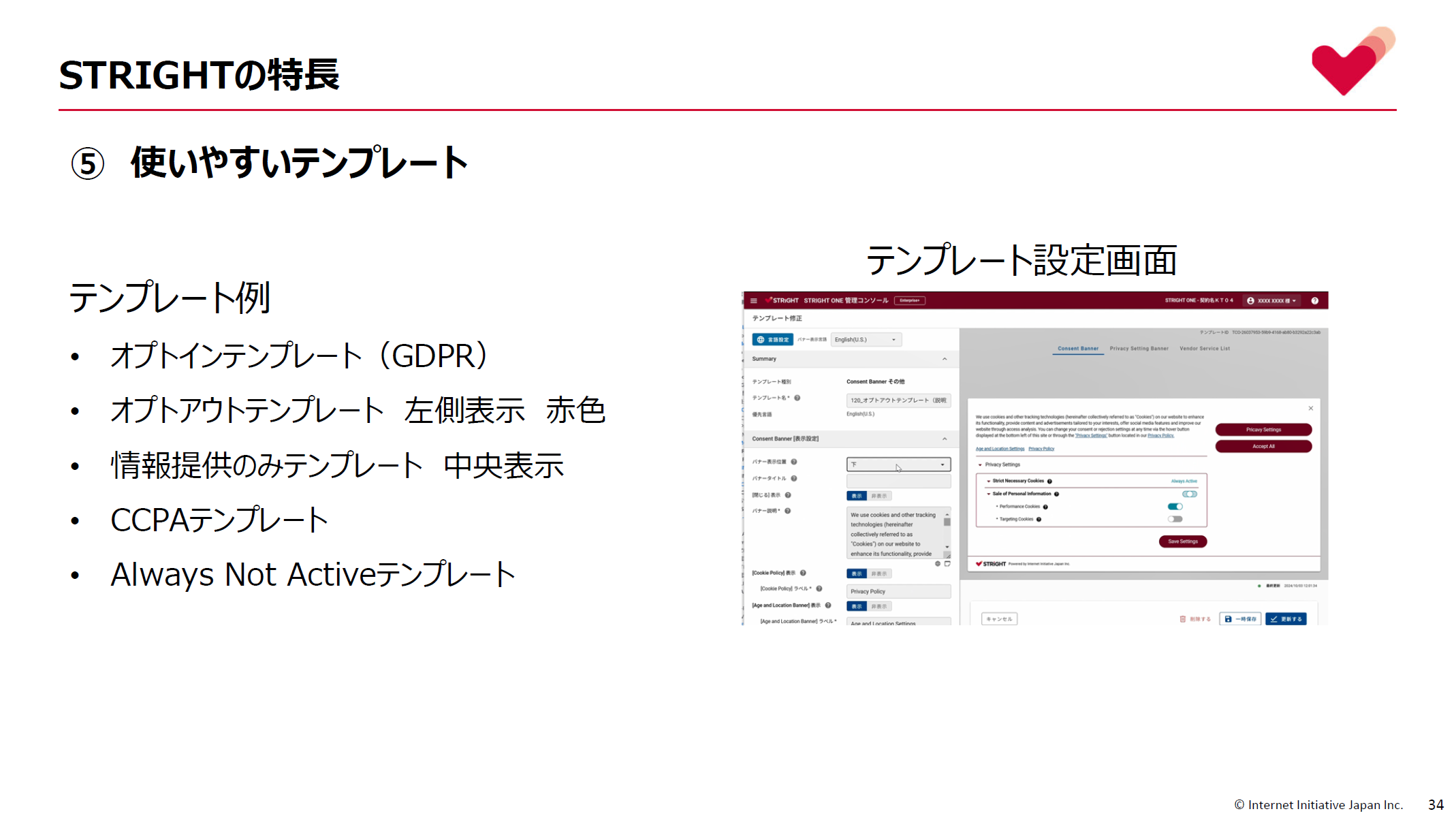Click the floppy disk icon on 一時保存
1456x820 pixels.
1228,618
